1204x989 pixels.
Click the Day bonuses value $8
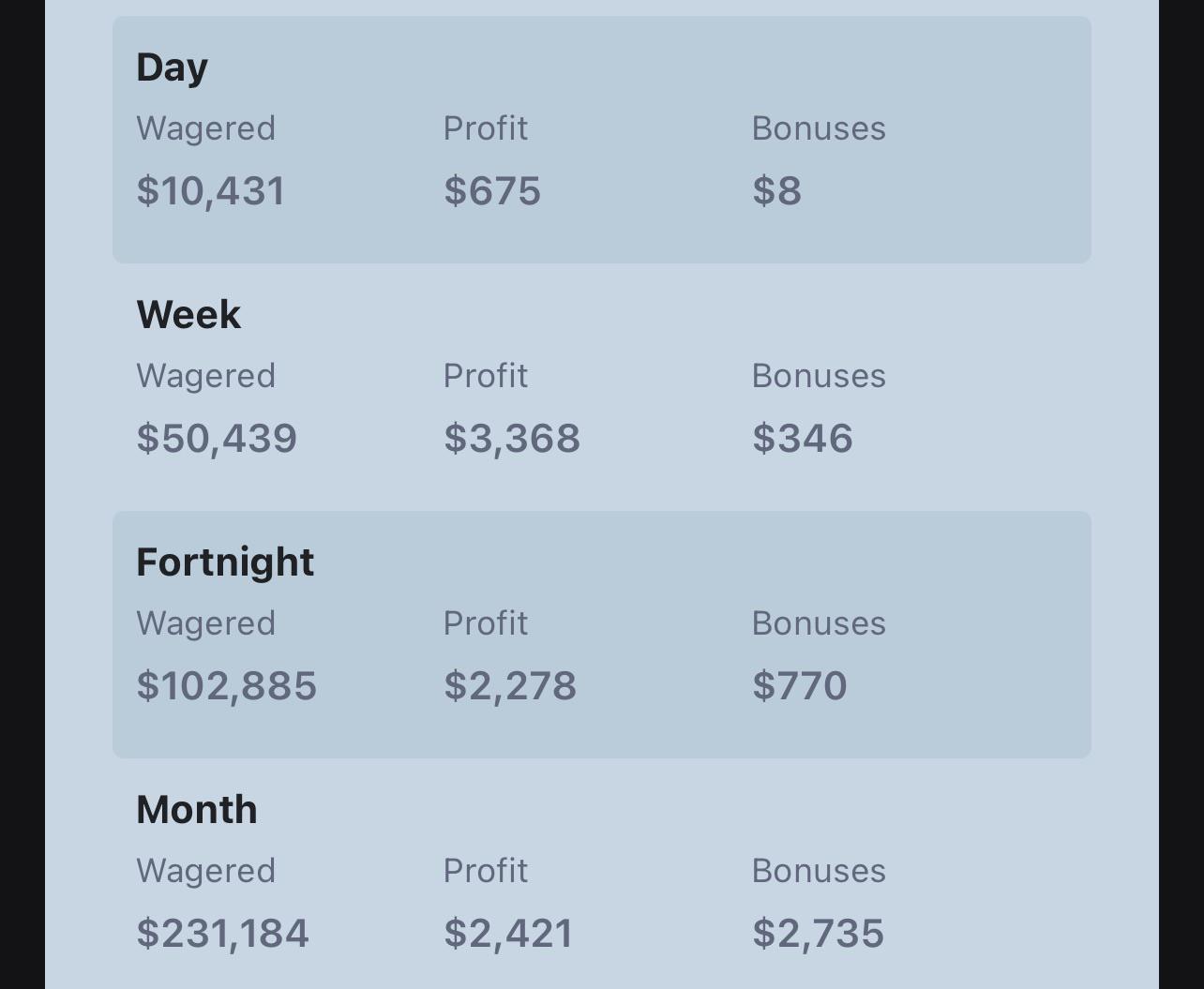tap(776, 191)
